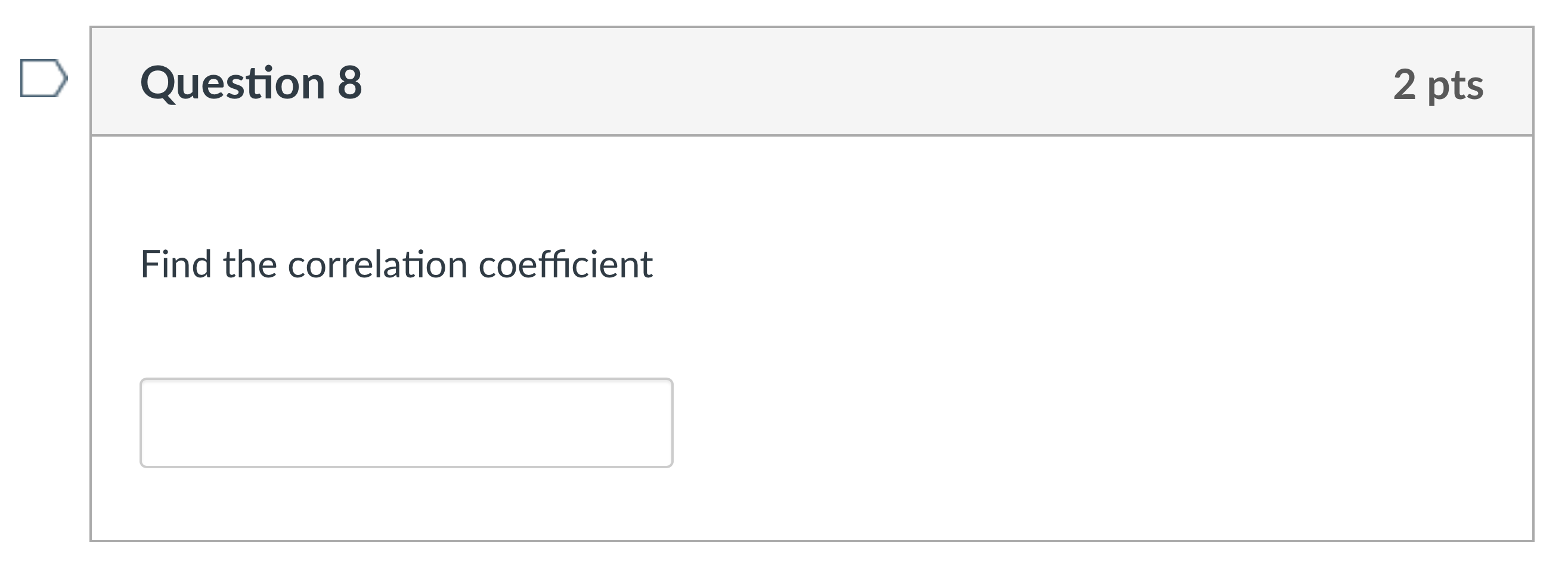This screenshot has height=575, width=1568.
Task: Unflag Question 8 using the outline flag
Action: [x=43, y=78]
